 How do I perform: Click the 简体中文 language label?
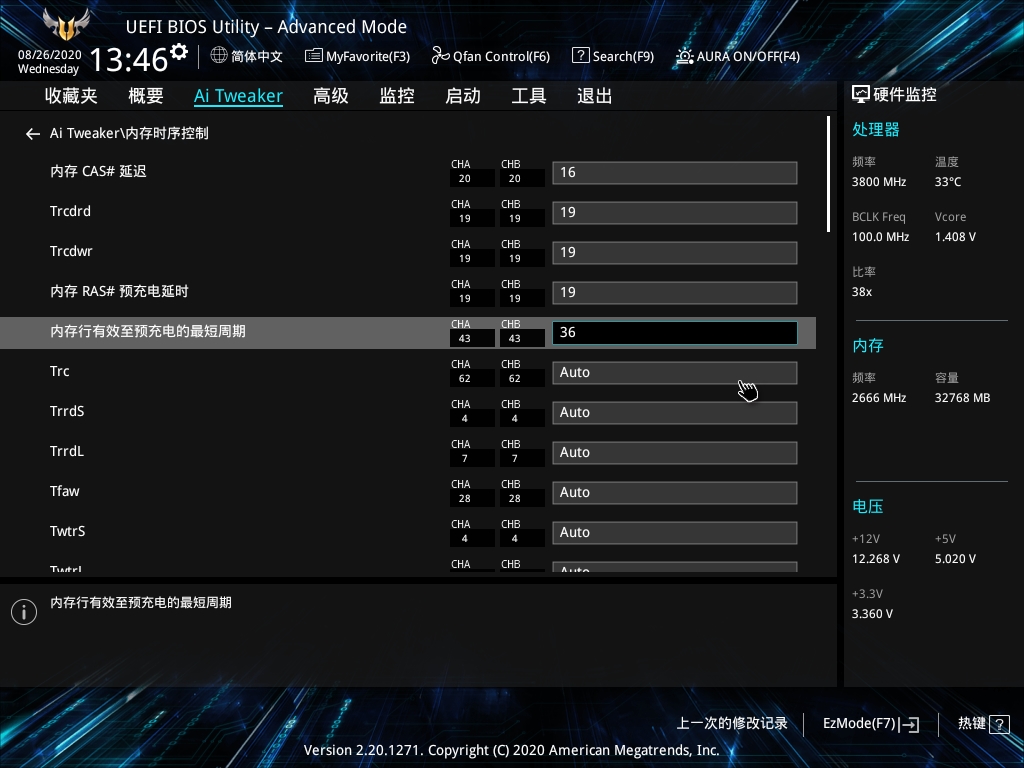(257, 56)
